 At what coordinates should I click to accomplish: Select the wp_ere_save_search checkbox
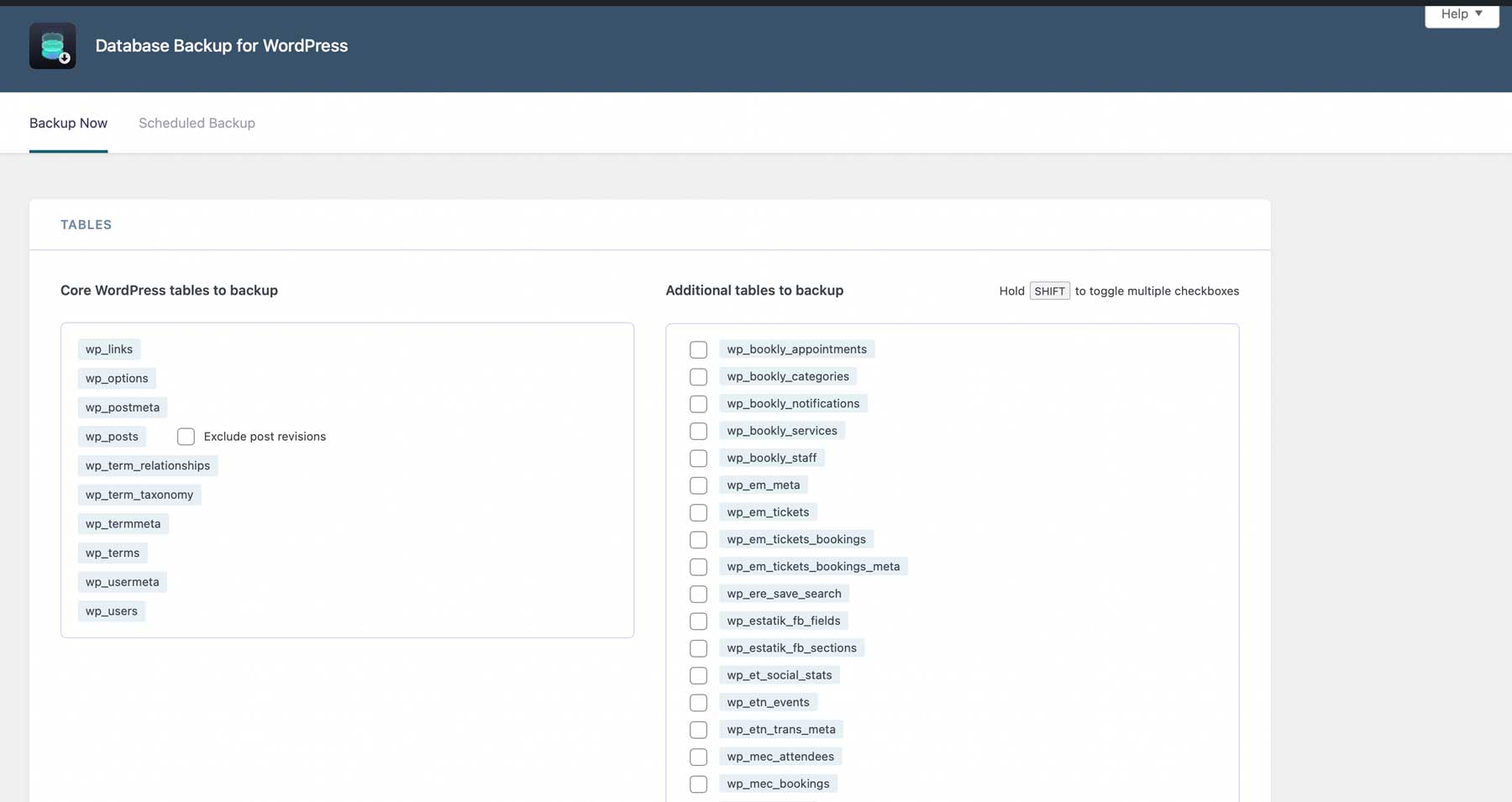coord(698,594)
